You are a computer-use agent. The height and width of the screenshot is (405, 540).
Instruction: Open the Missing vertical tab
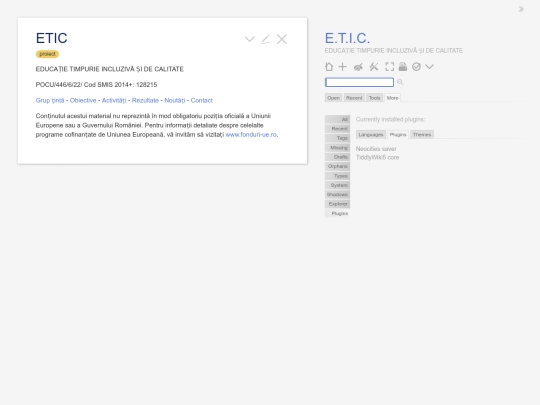coord(338,147)
